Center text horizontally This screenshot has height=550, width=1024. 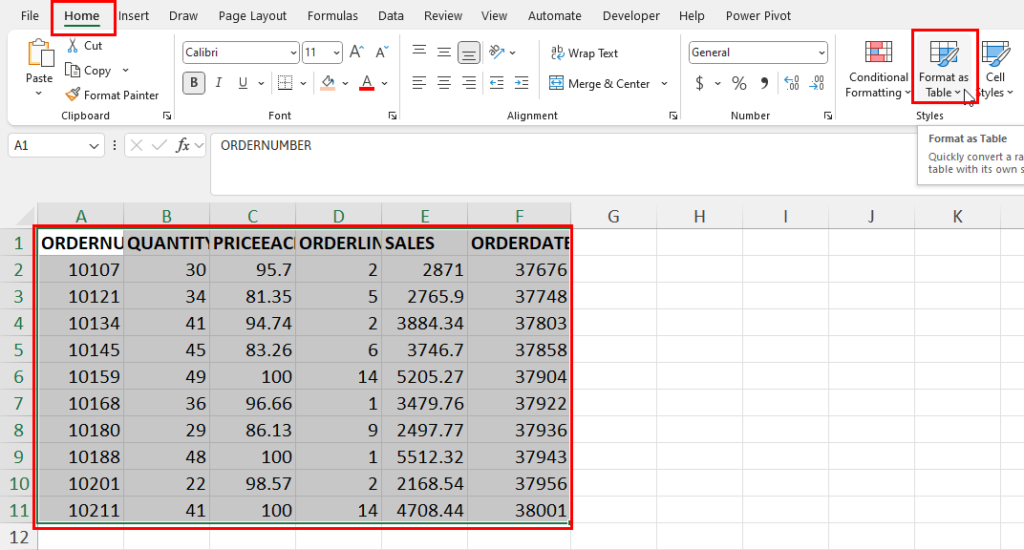click(x=444, y=83)
